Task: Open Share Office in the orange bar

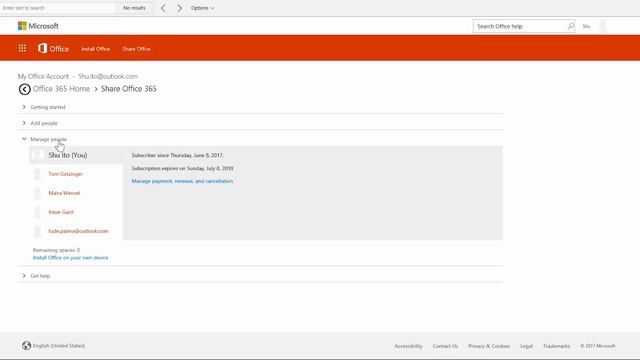Action: tap(136, 49)
